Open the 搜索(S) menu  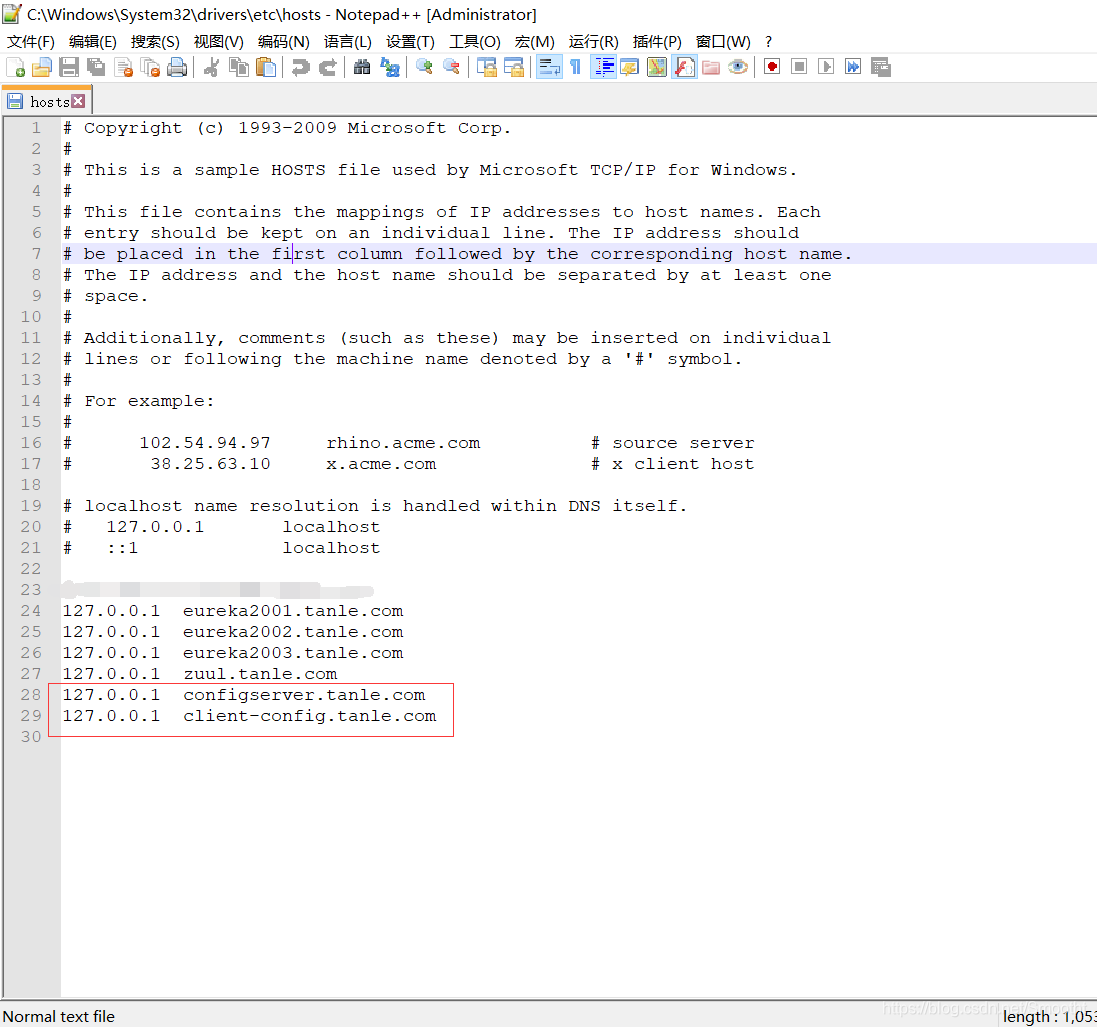(155, 42)
